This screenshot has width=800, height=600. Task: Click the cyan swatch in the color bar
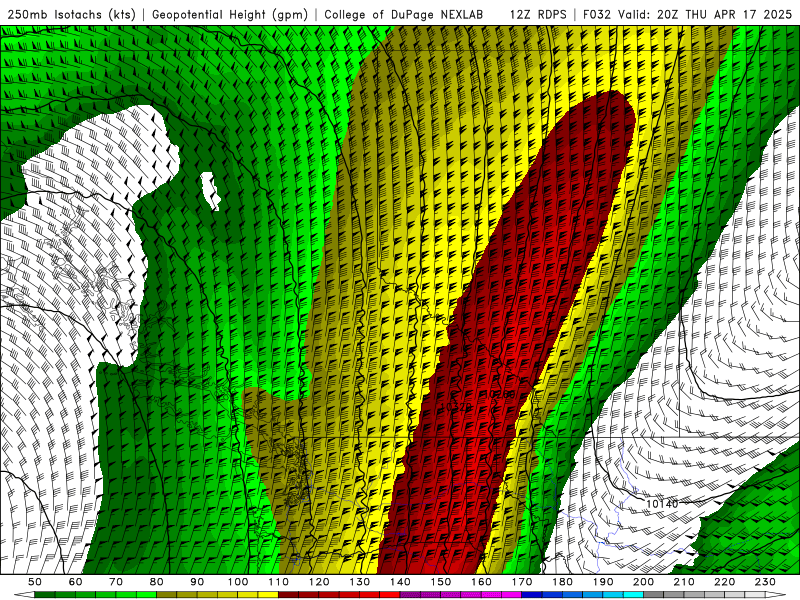pyautogui.click(x=633, y=595)
